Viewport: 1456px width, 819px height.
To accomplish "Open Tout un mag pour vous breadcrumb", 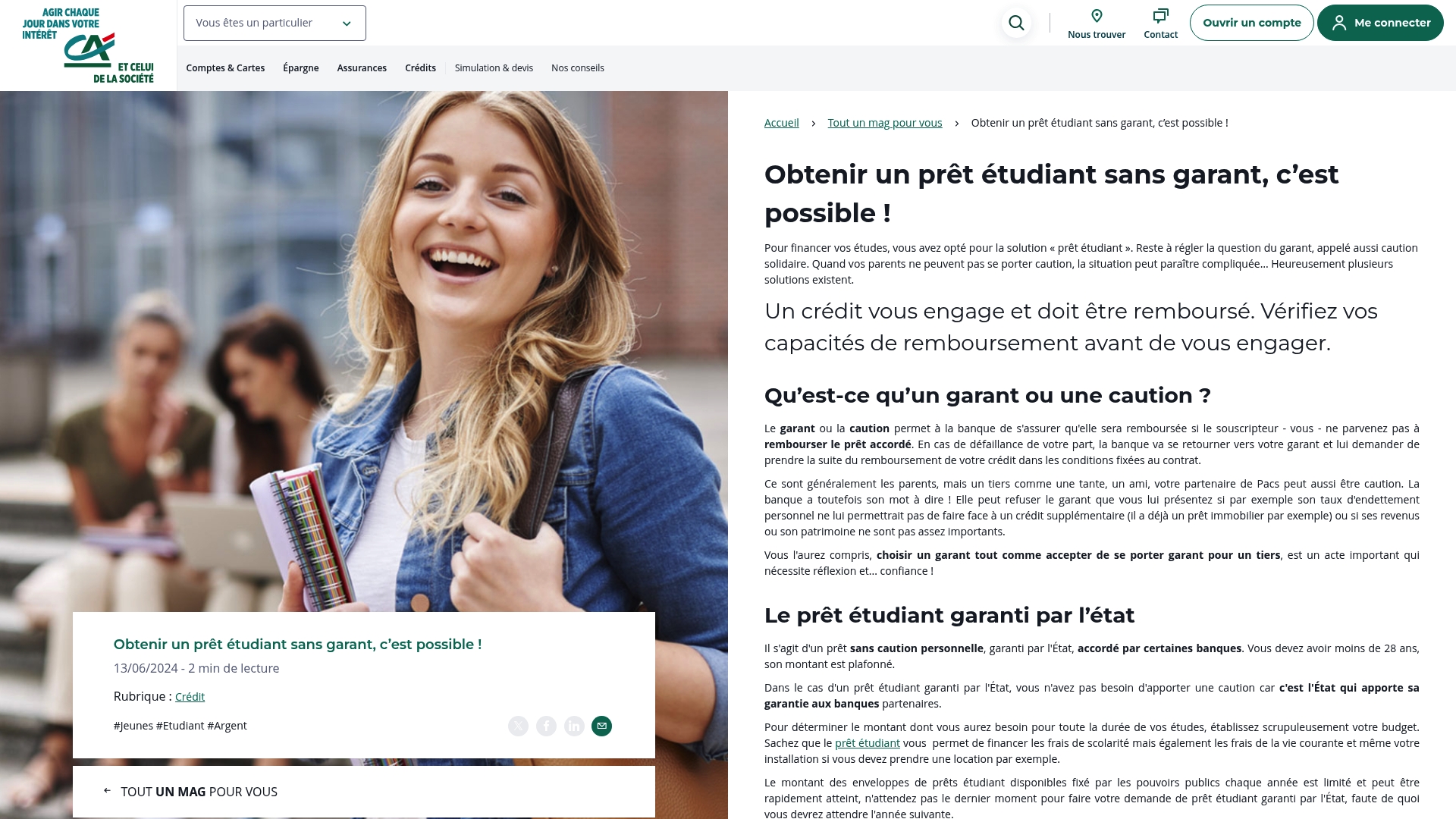I will (x=884, y=122).
